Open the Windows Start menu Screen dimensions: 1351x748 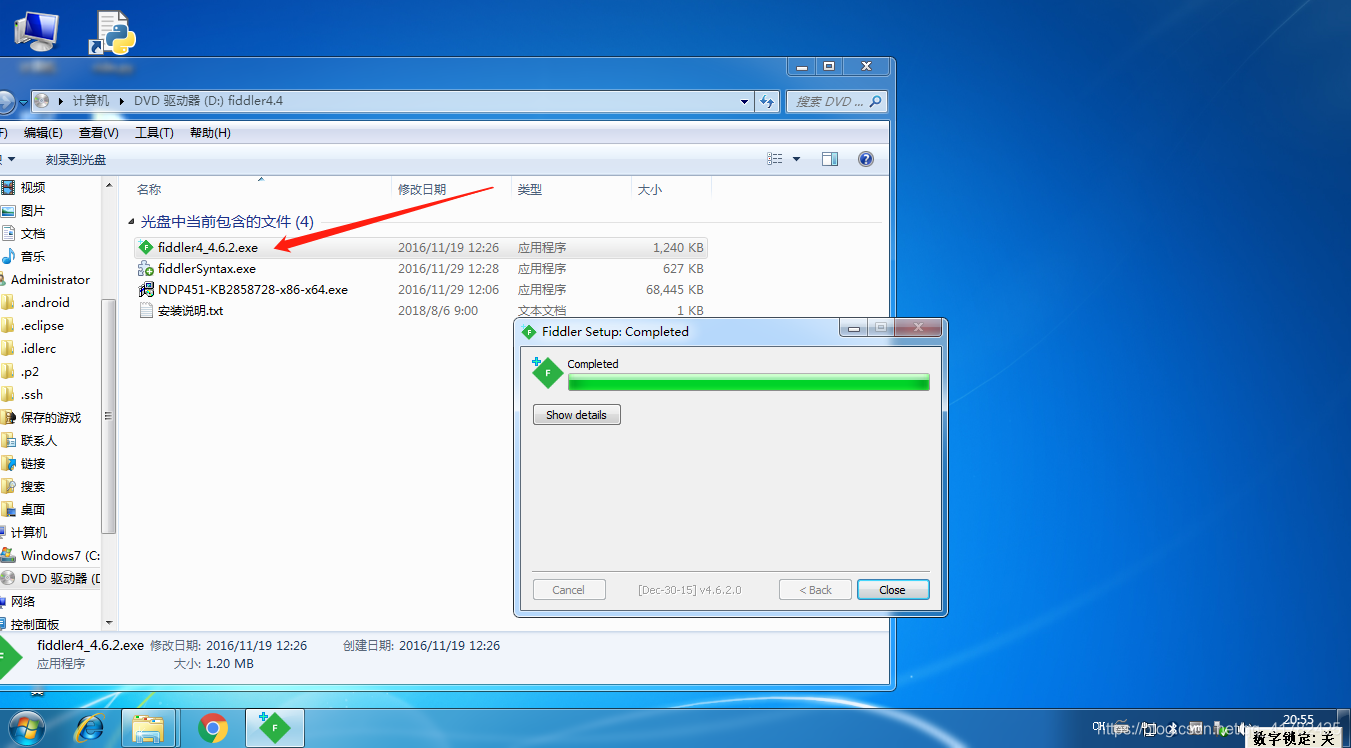25,727
